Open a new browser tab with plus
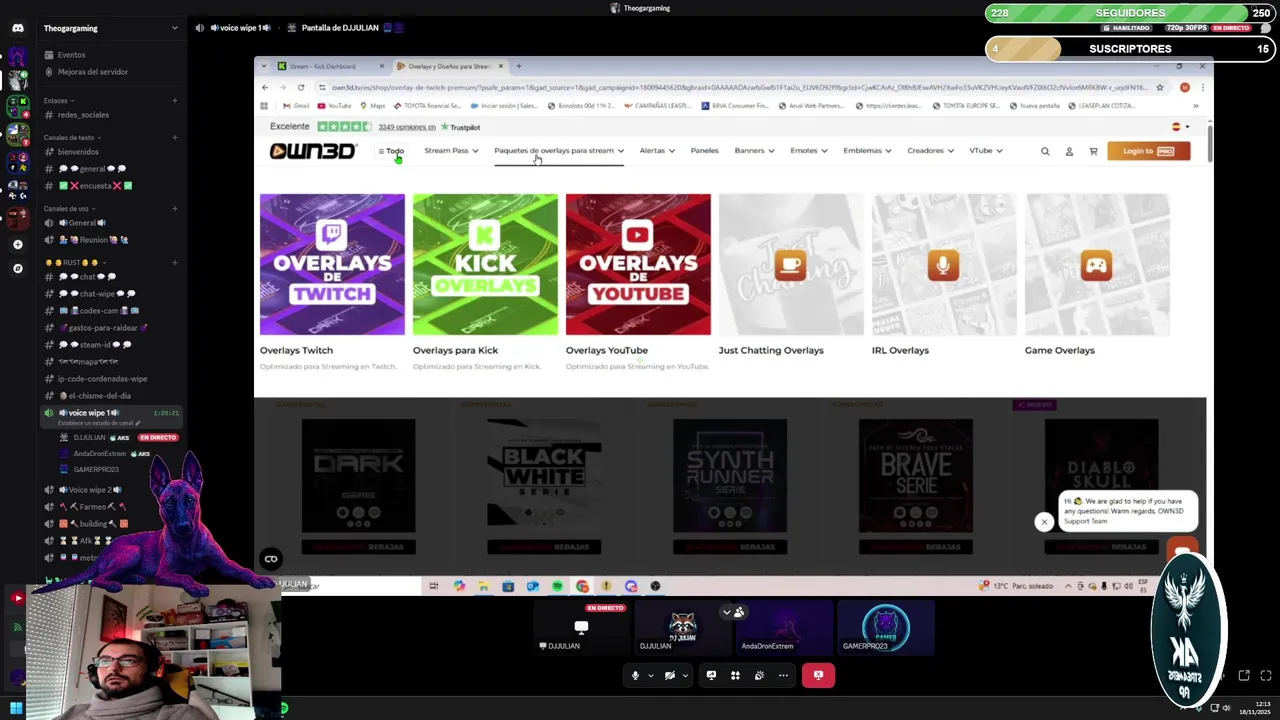The height and width of the screenshot is (720, 1280). [518, 66]
